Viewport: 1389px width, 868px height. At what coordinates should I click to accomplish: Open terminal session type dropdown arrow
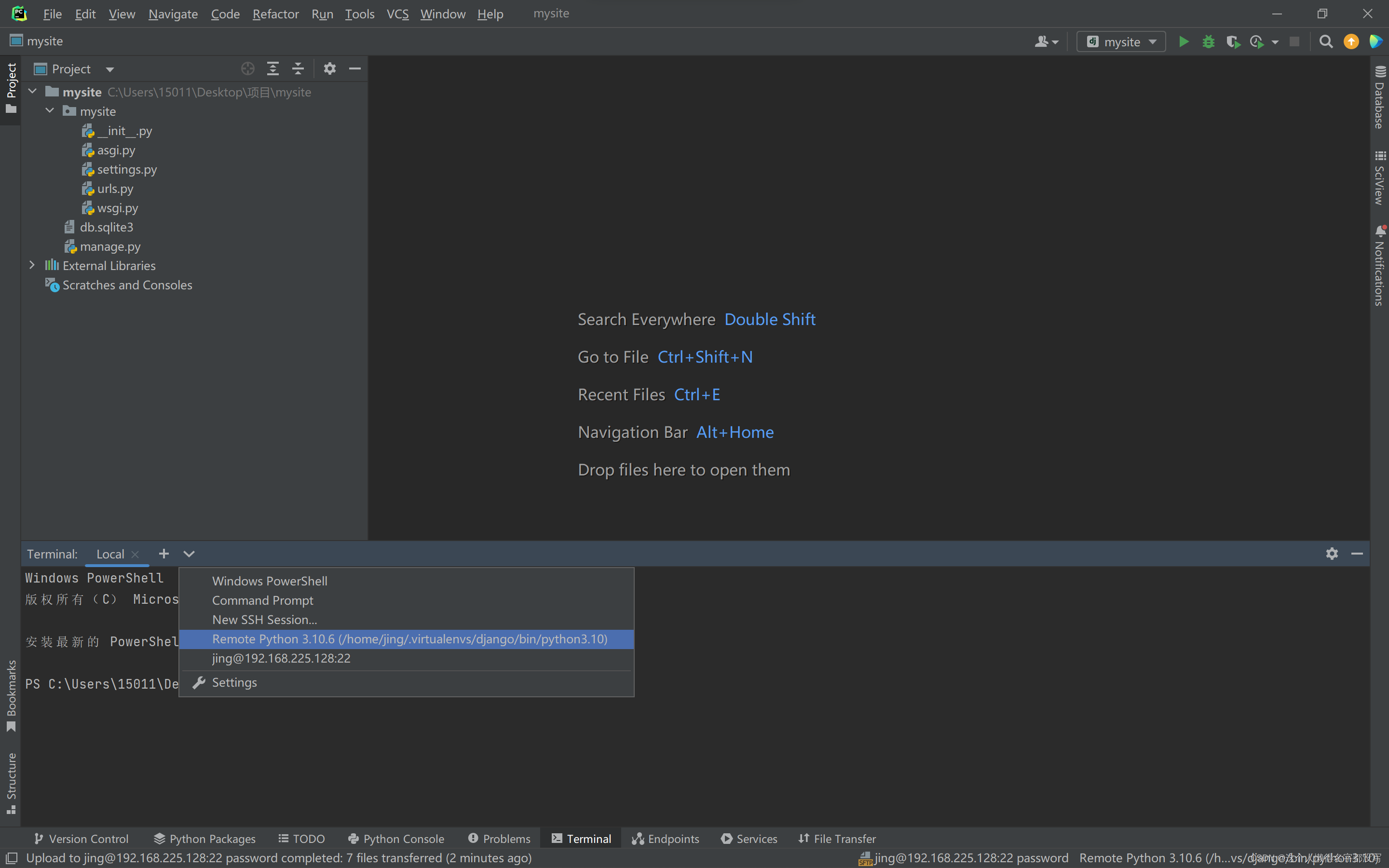pyautogui.click(x=189, y=554)
